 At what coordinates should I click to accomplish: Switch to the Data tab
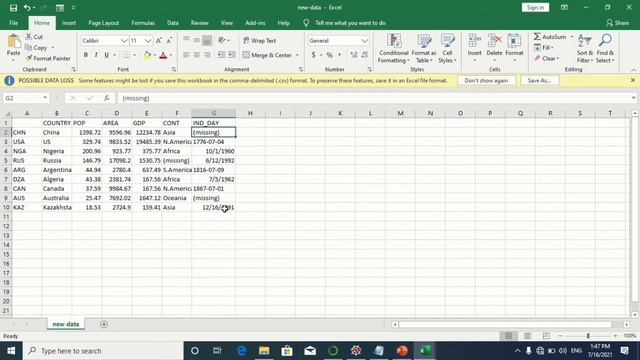point(173,23)
